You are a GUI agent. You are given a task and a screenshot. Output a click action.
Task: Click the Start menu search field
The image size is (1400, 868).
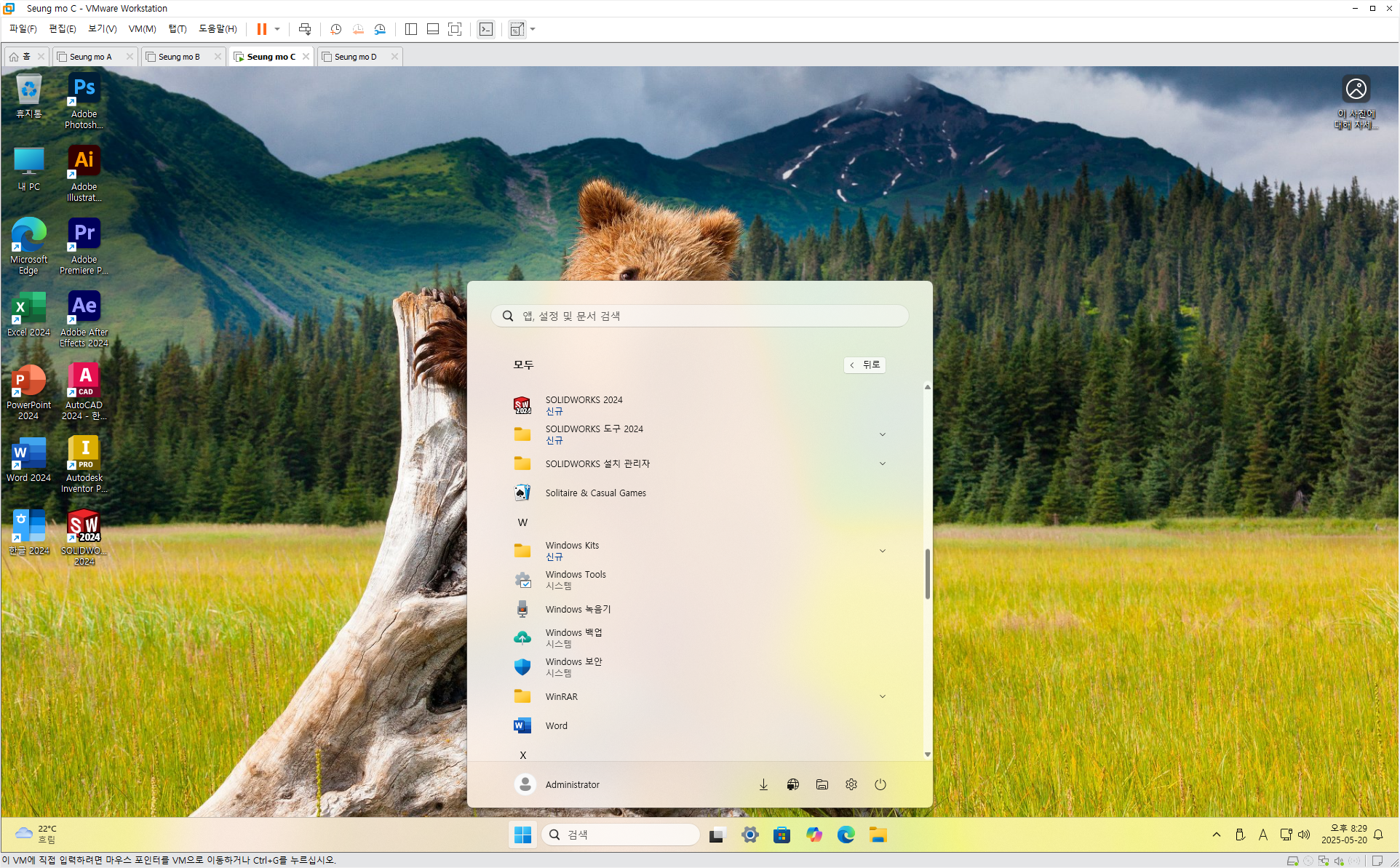(699, 316)
